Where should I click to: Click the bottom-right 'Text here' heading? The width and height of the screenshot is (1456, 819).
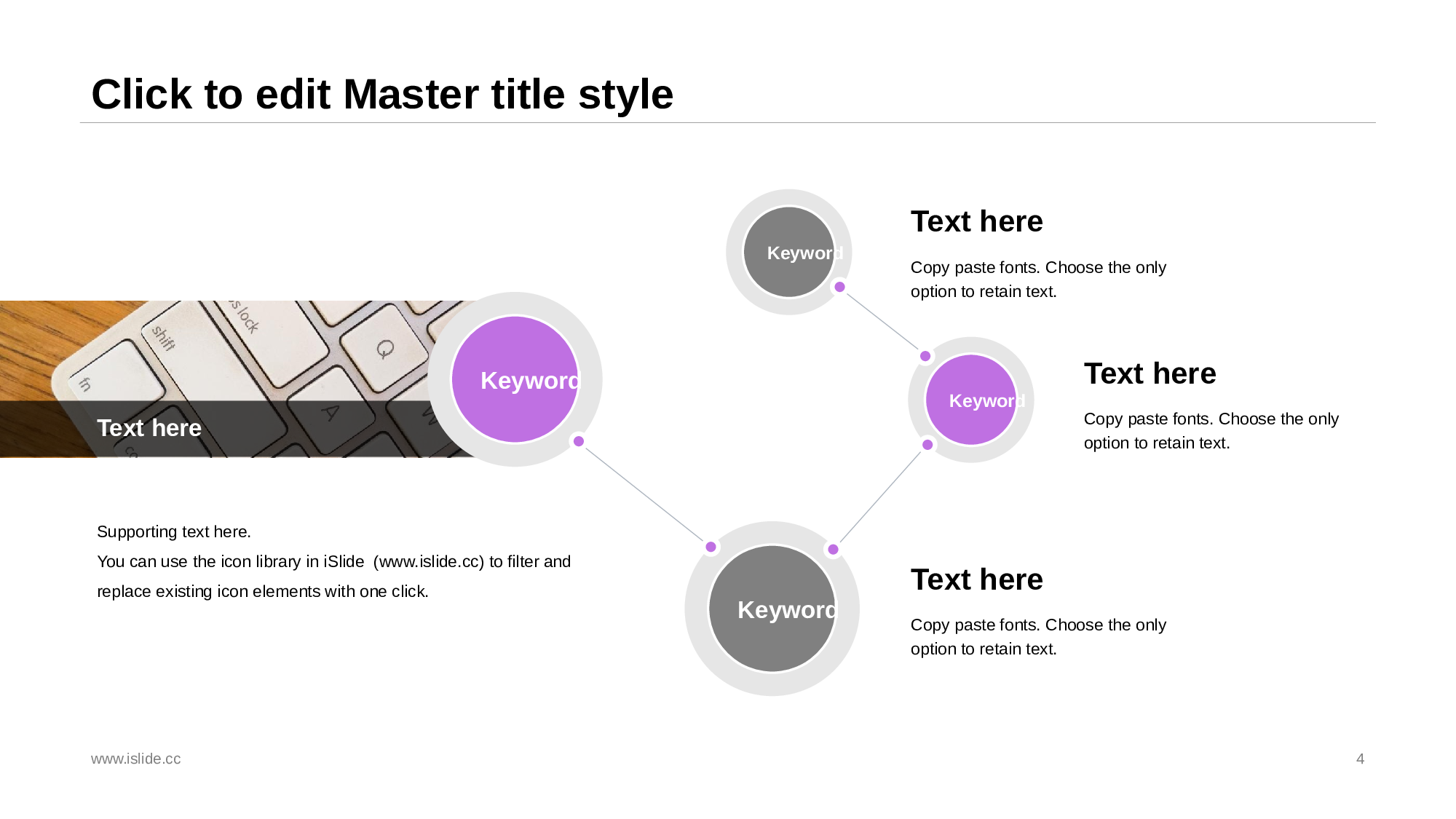(x=976, y=579)
